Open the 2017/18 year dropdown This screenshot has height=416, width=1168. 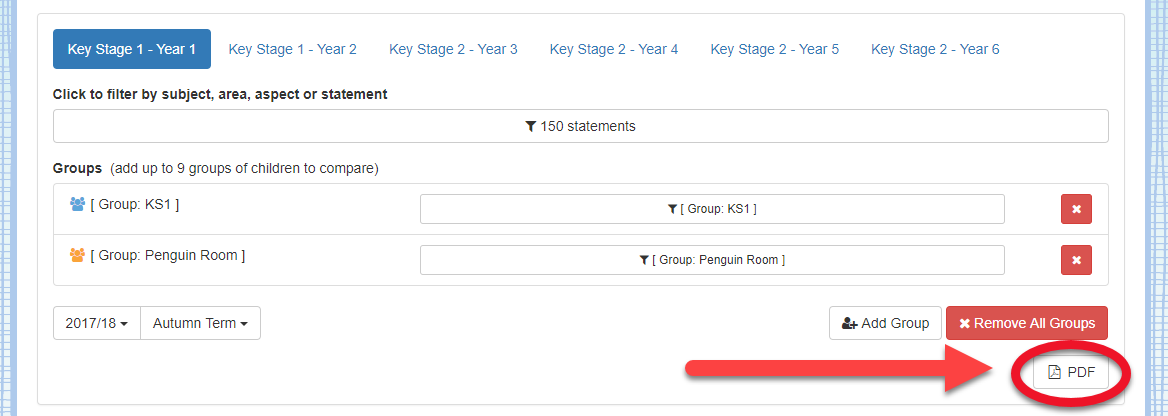97,323
